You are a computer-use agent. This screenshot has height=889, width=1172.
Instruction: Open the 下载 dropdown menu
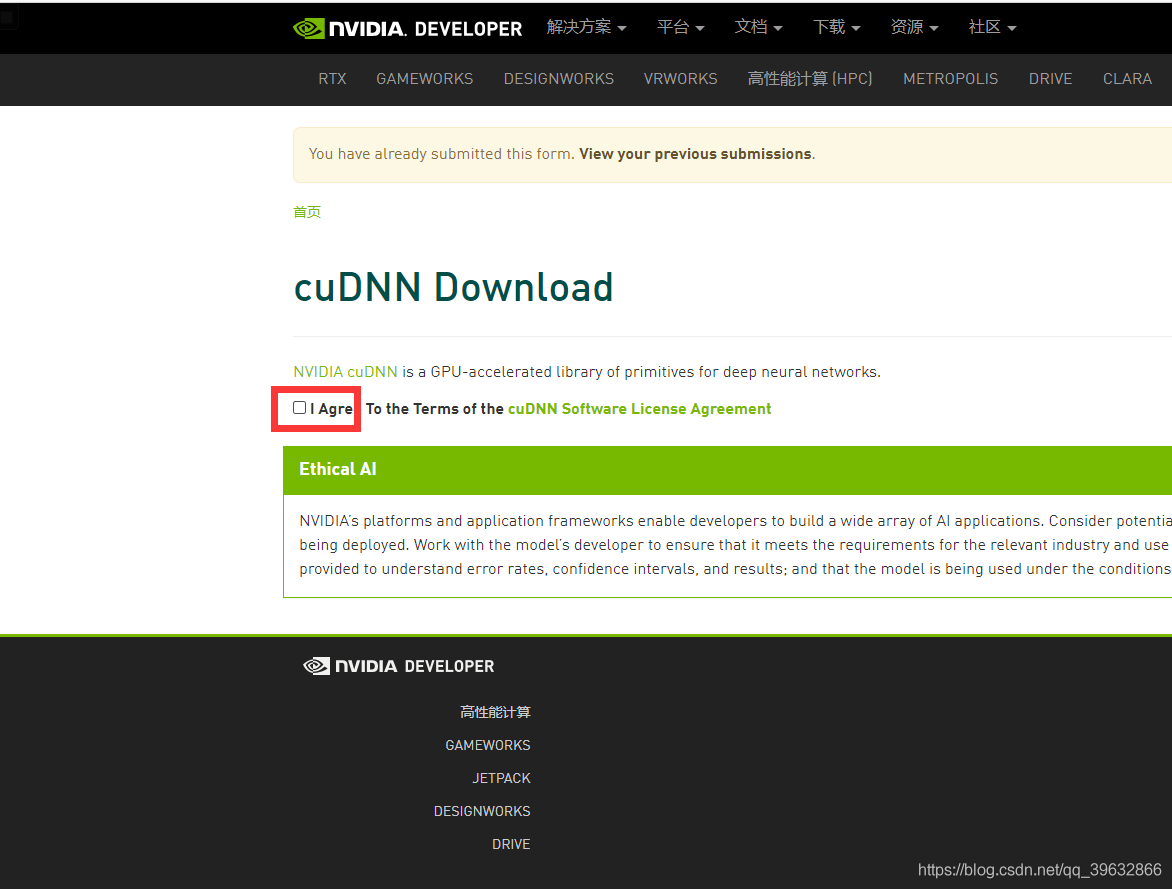coord(836,27)
